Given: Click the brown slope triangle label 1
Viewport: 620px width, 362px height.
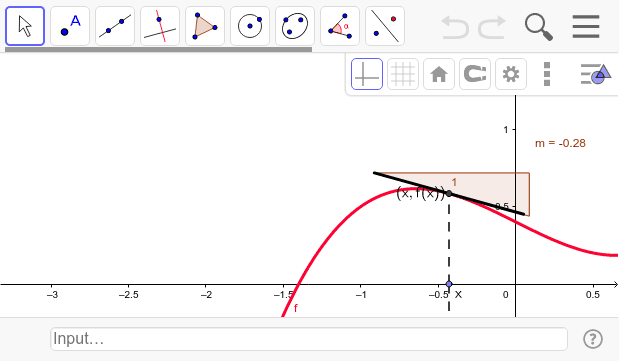Looking at the screenshot, I should click(x=454, y=182).
